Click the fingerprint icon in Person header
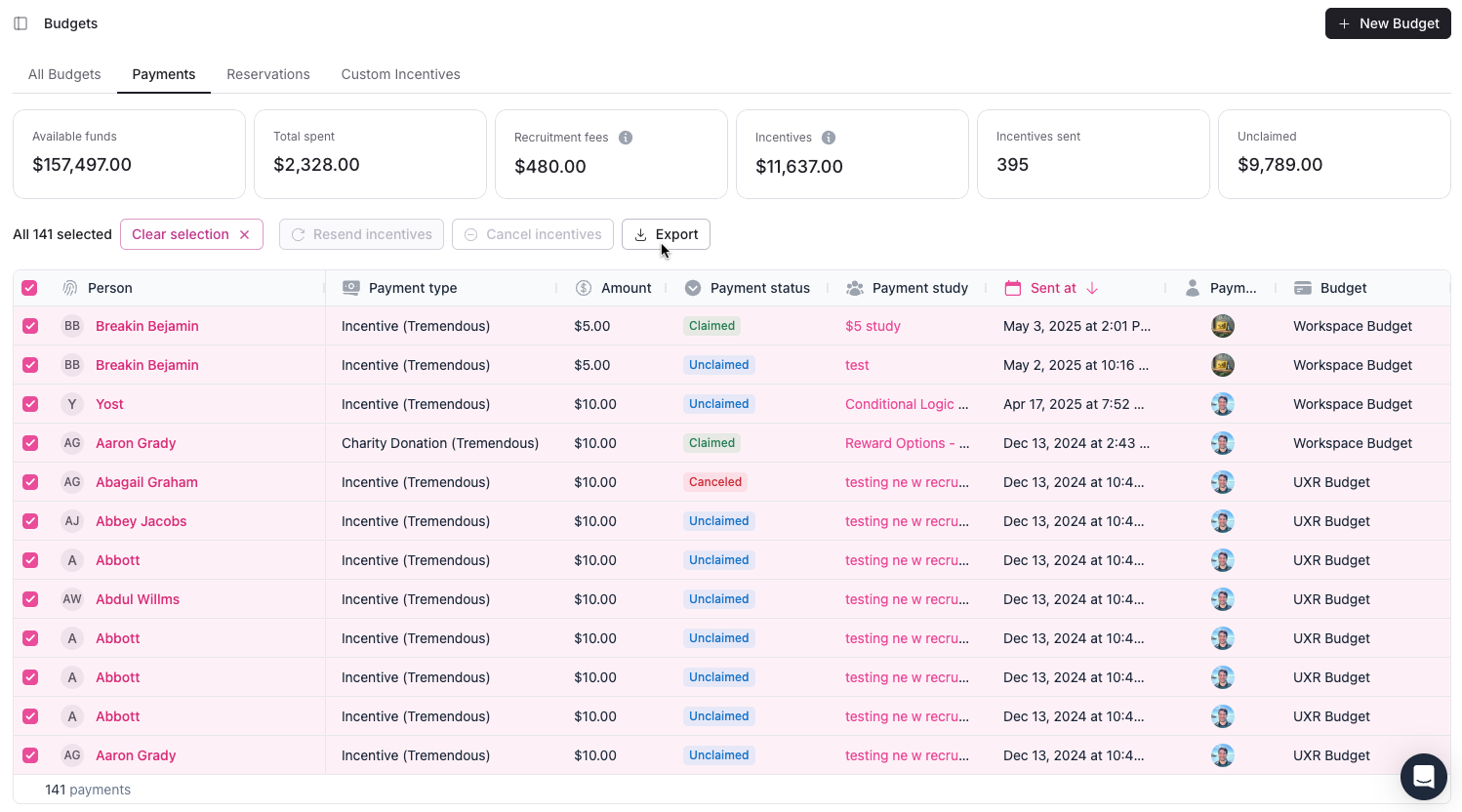This screenshot has width=1462, height=812. tap(70, 288)
